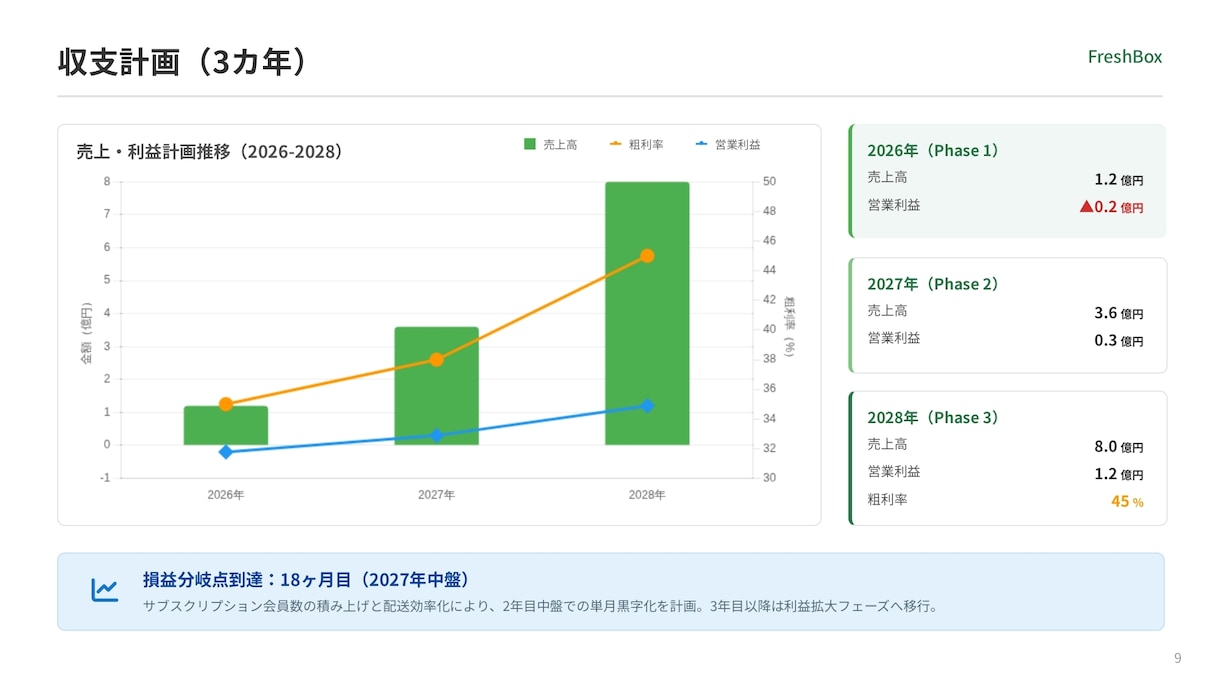The height and width of the screenshot is (686, 1220).
Task: Click the 営業利益 label in the Phase 1 card
Action: coord(894,205)
